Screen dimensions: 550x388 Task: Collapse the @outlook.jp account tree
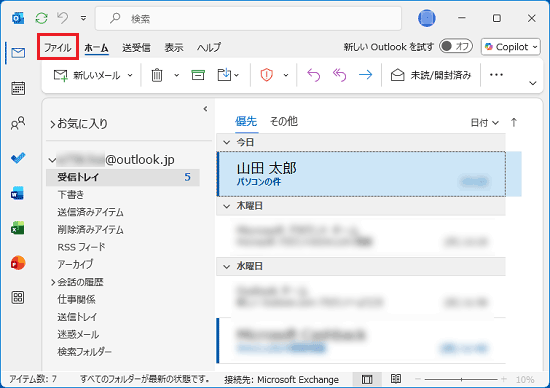click(52, 160)
